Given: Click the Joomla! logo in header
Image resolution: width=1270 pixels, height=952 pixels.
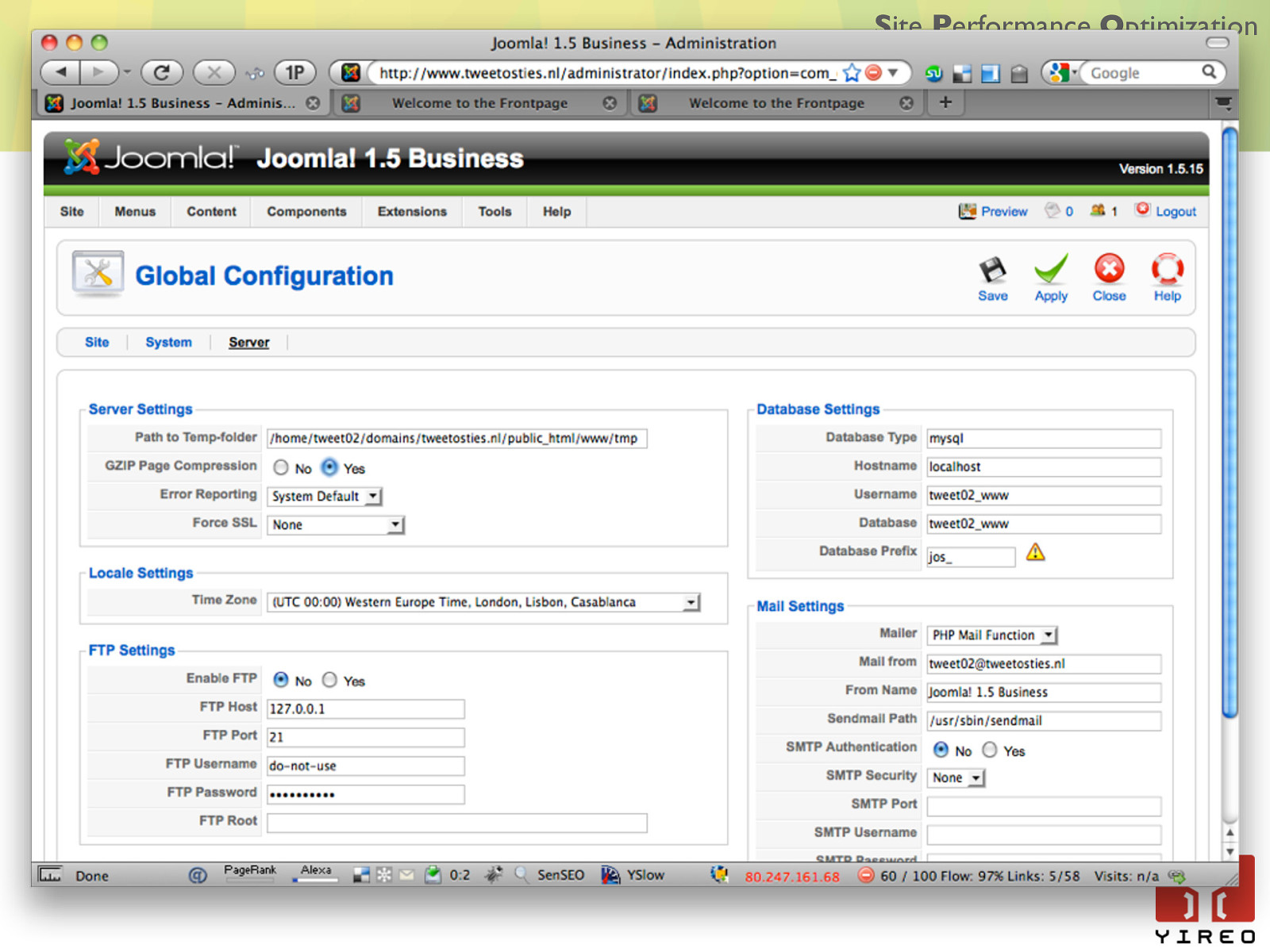Looking at the screenshot, I should pyautogui.click(x=149, y=156).
